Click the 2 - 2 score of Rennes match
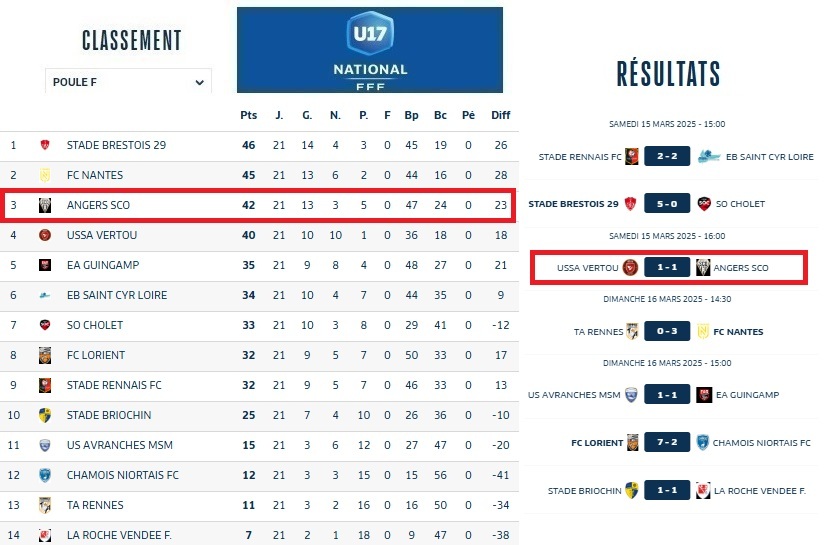The height and width of the screenshot is (545, 831). pos(667,156)
